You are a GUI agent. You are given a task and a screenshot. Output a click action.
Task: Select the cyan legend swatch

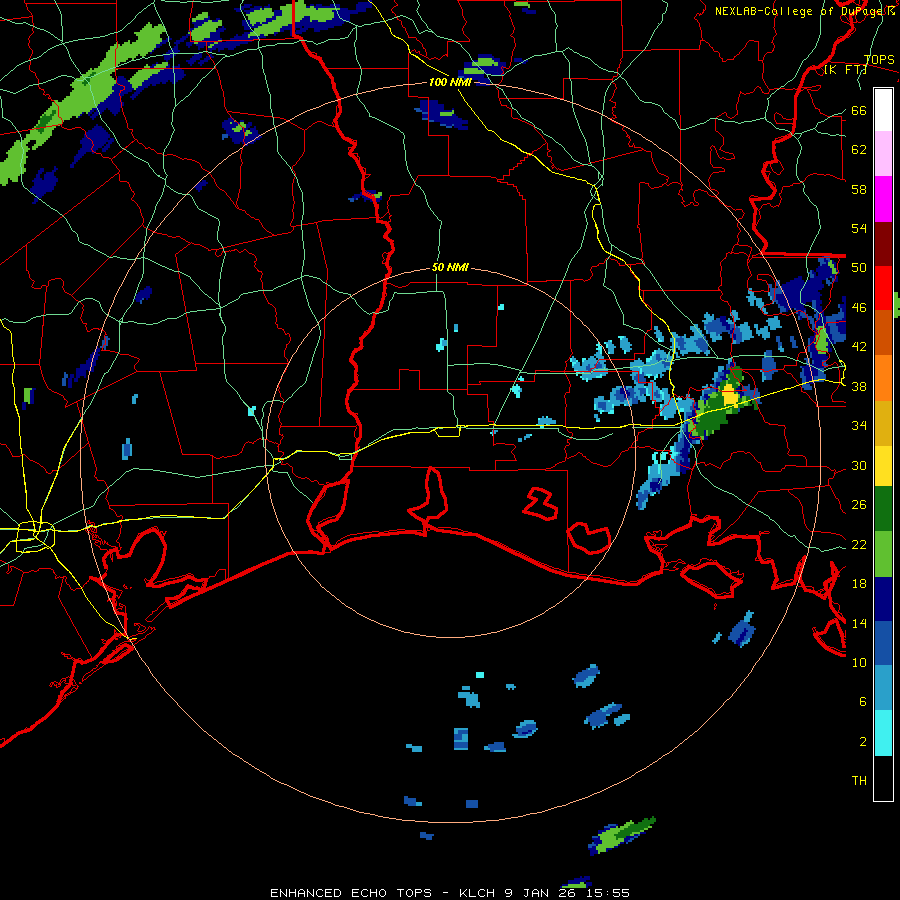click(x=883, y=733)
